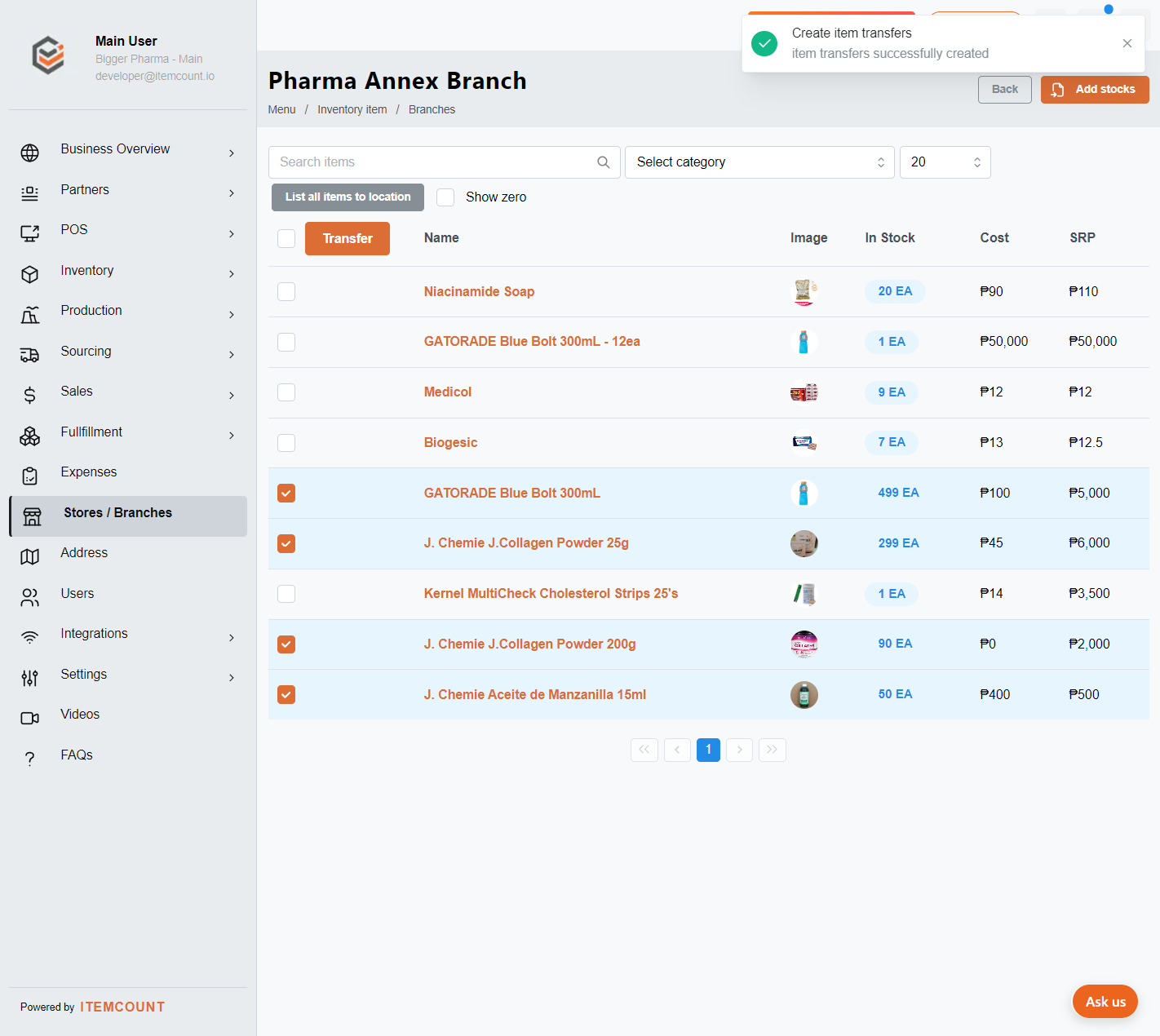This screenshot has width=1160, height=1036.
Task: Toggle the select-all checkbox in table header
Action: 286,238
